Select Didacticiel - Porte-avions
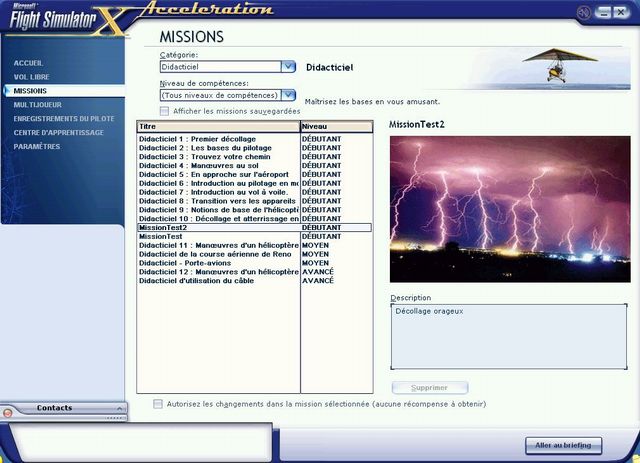 [x=255, y=263]
